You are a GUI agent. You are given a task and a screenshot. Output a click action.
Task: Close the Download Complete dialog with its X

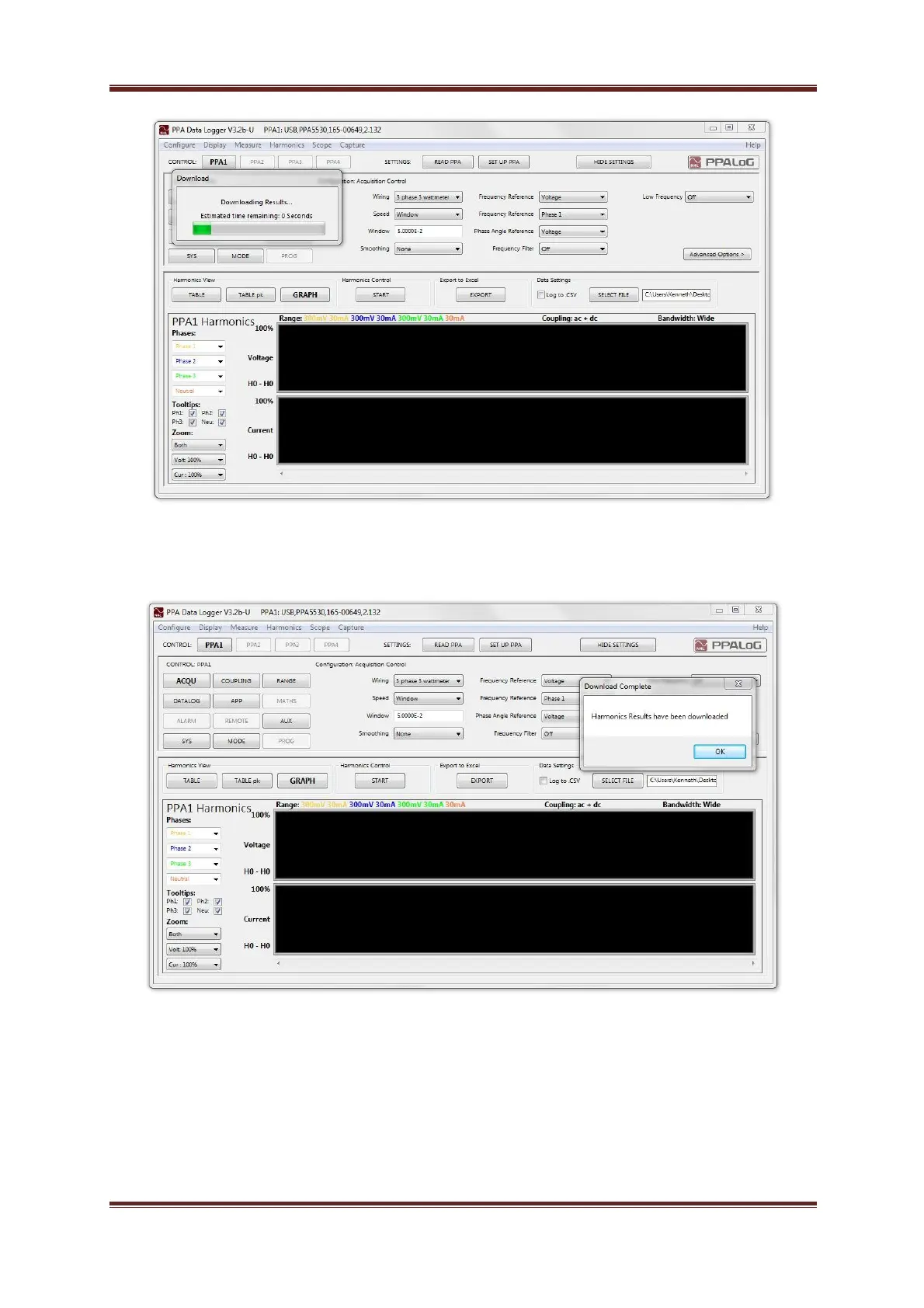click(x=738, y=684)
